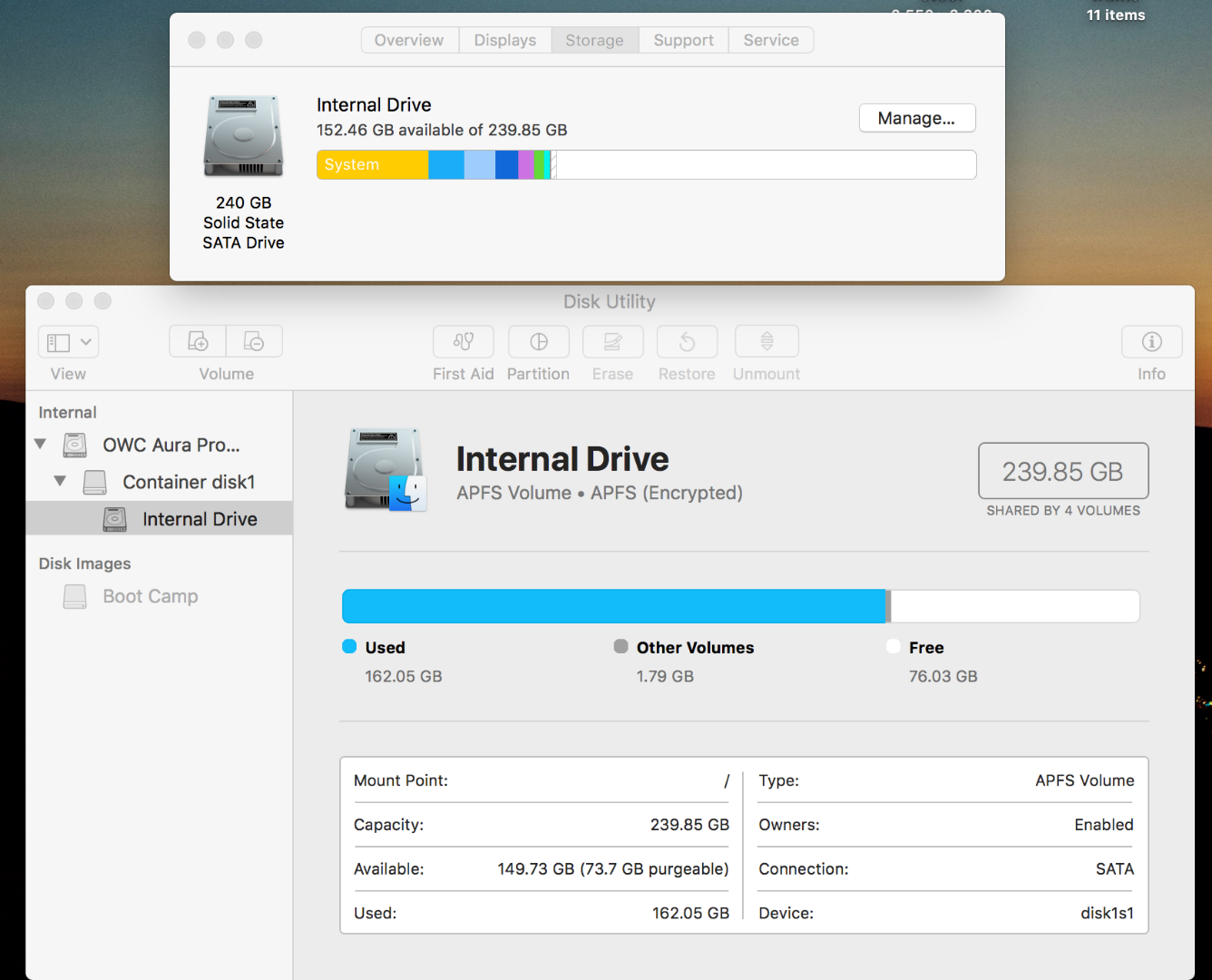Click the Restore toolbar icon
Image resolution: width=1212 pixels, height=980 pixels.
(x=687, y=342)
